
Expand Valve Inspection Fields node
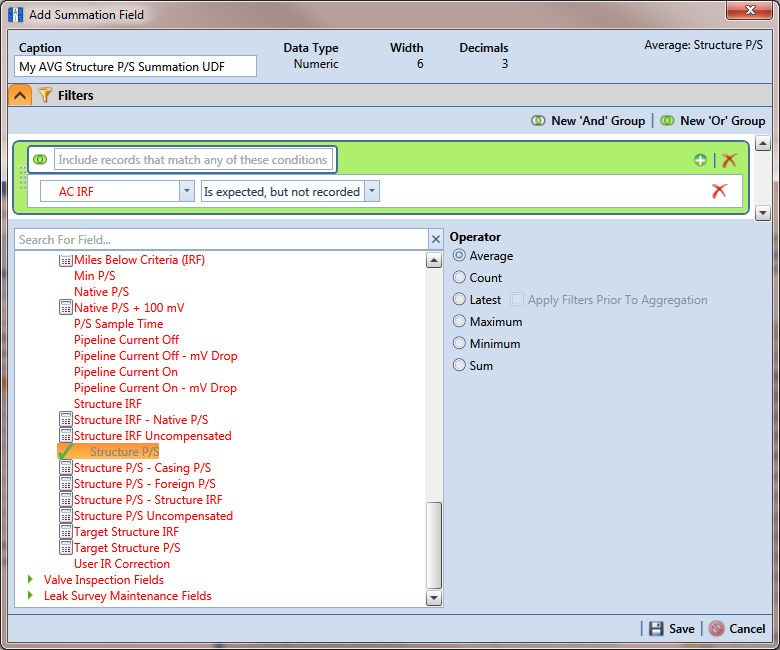[x=30, y=579]
